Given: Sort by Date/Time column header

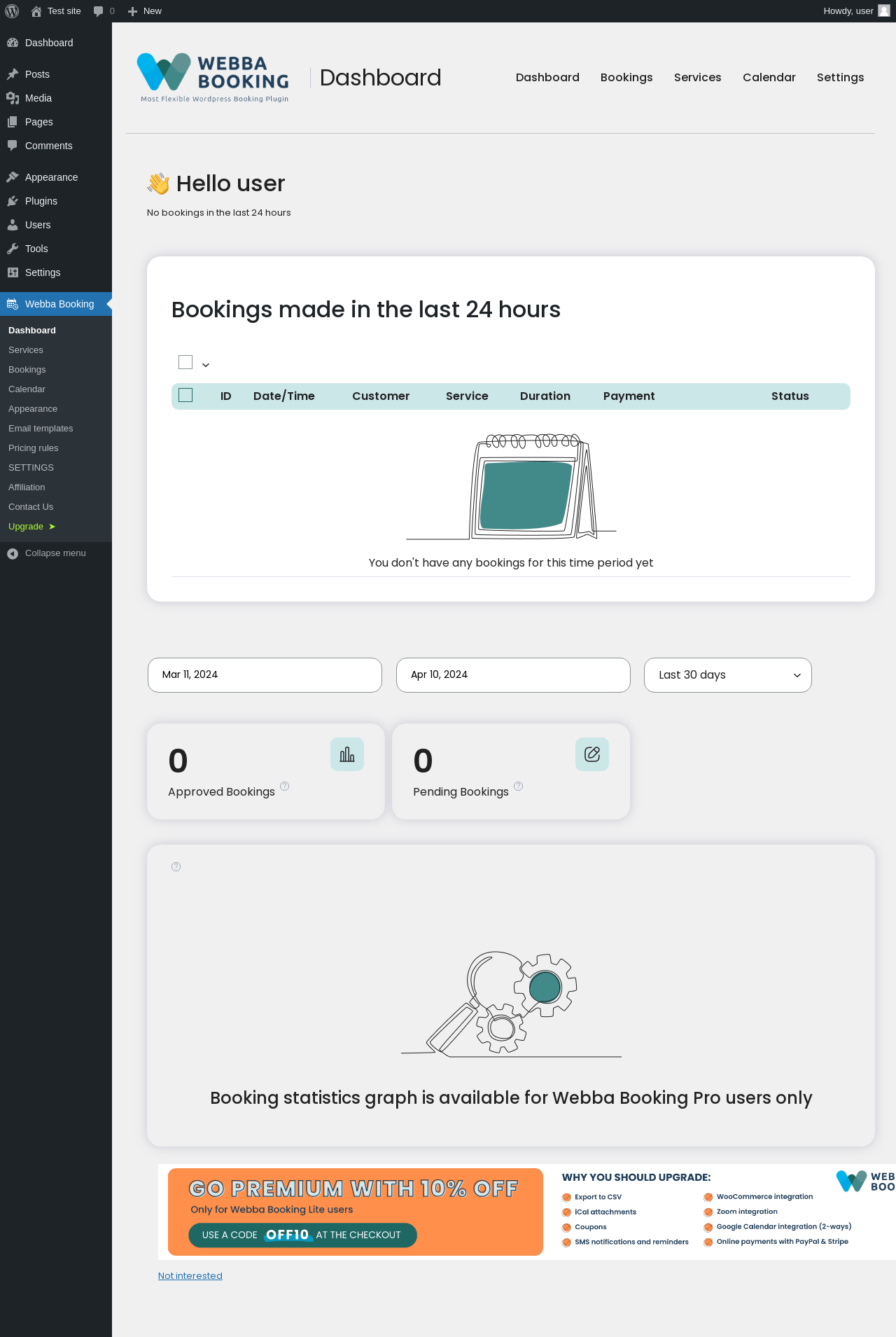Looking at the screenshot, I should (x=284, y=396).
